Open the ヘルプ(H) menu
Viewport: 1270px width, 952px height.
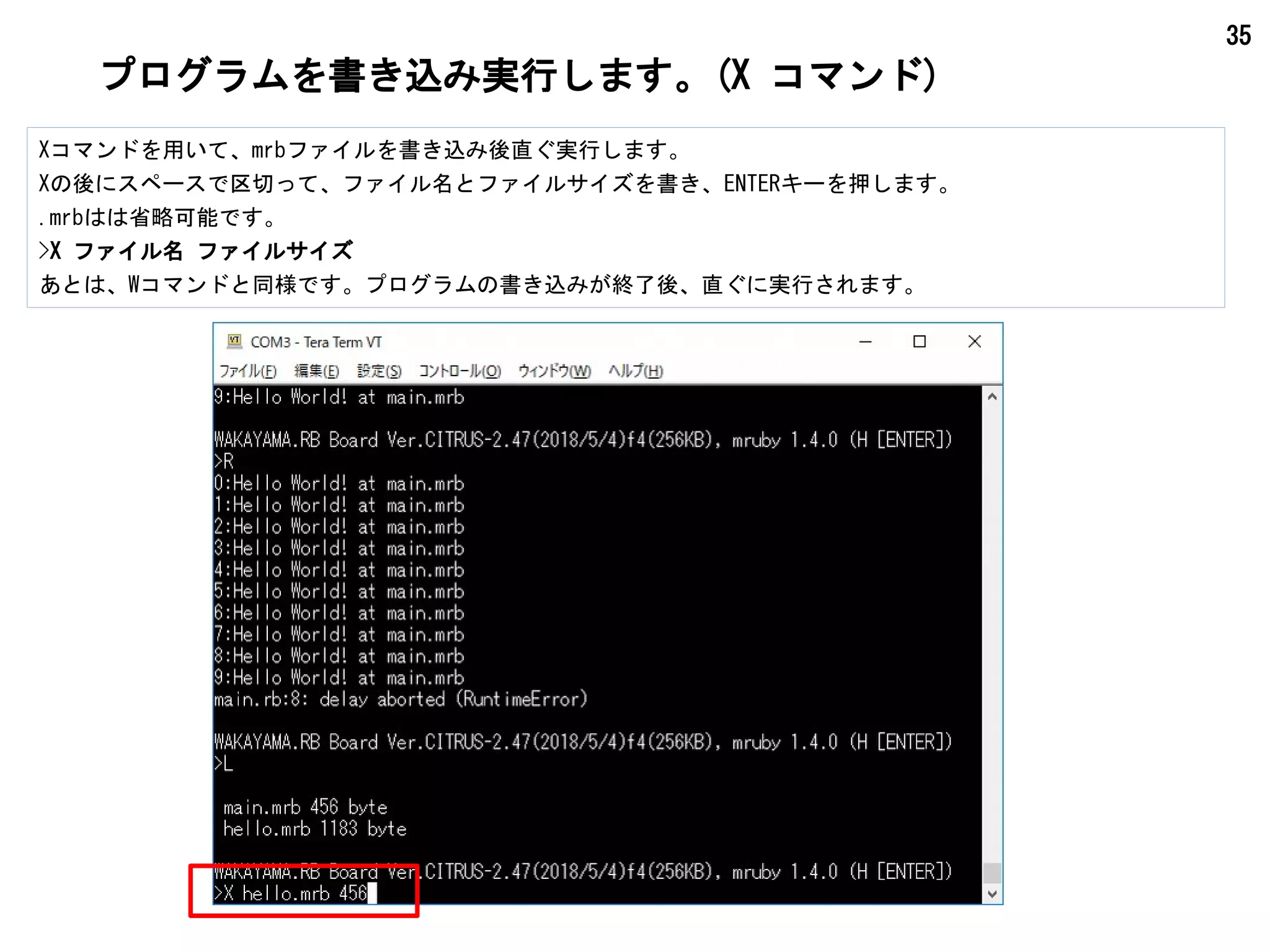coord(636,371)
